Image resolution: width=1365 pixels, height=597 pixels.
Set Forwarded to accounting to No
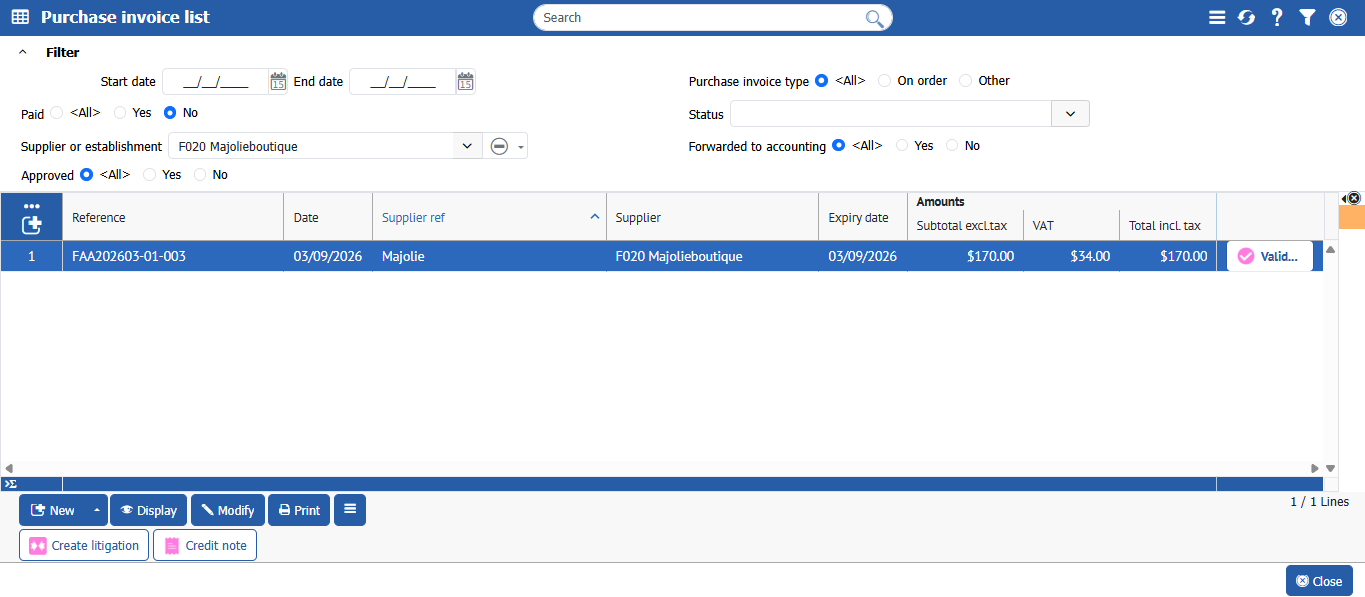coord(952,146)
